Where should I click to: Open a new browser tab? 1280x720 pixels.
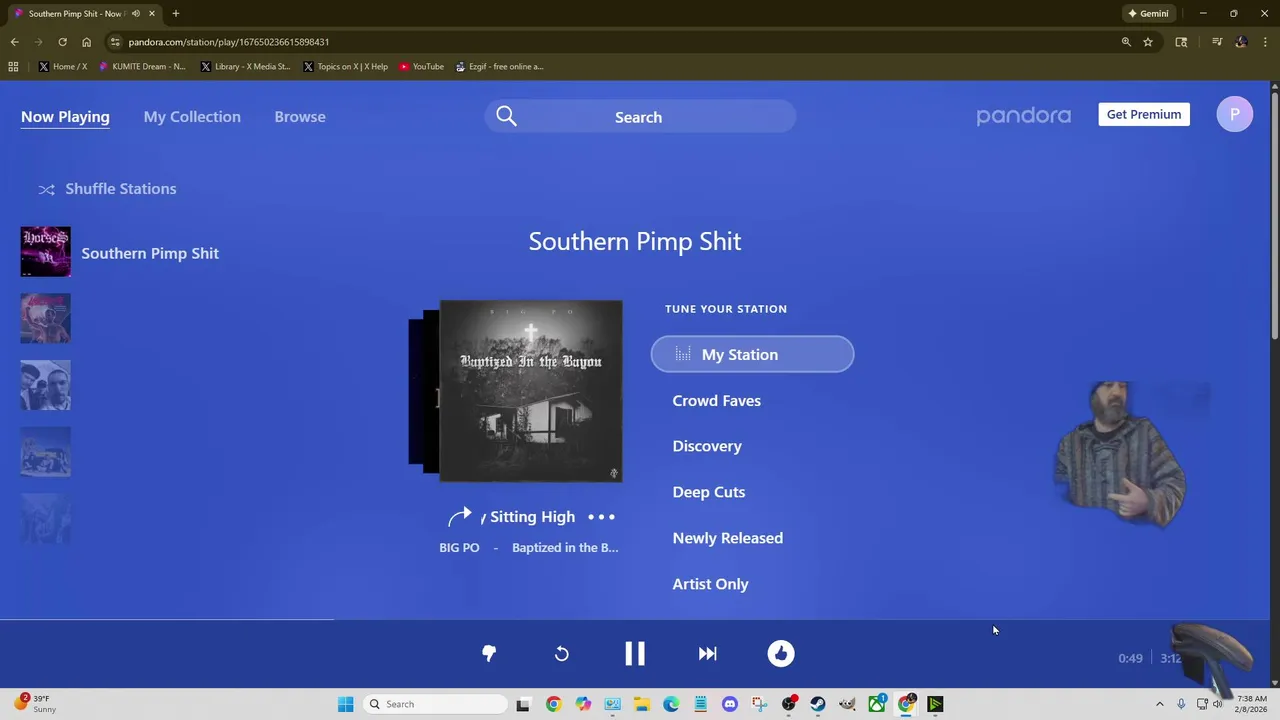click(176, 14)
